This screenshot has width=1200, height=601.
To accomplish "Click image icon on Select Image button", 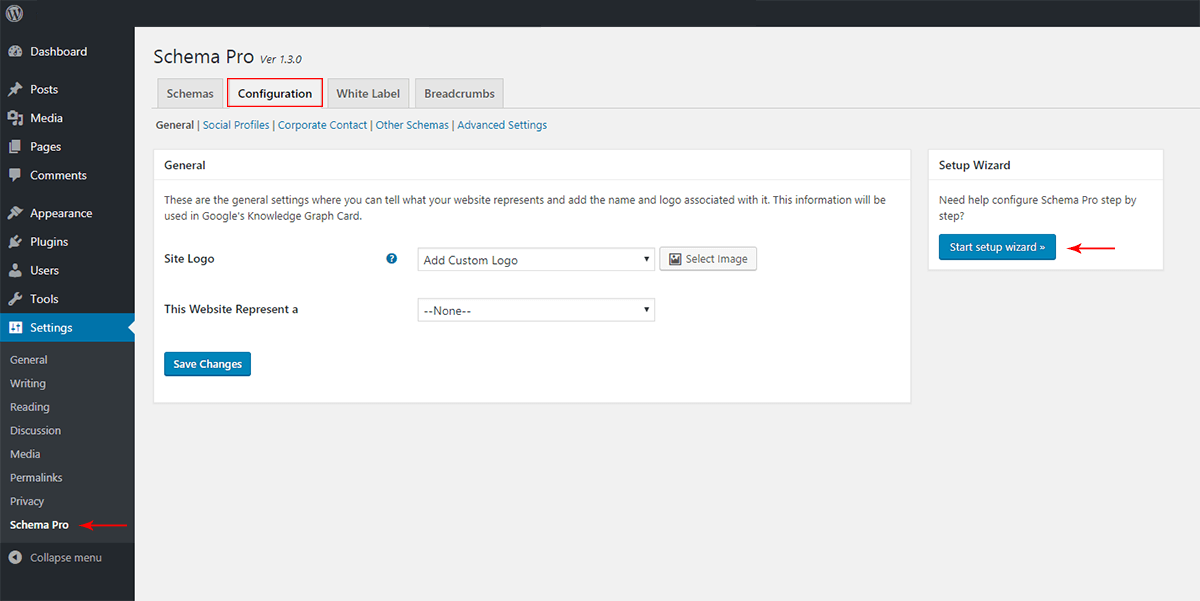I will pos(675,259).
